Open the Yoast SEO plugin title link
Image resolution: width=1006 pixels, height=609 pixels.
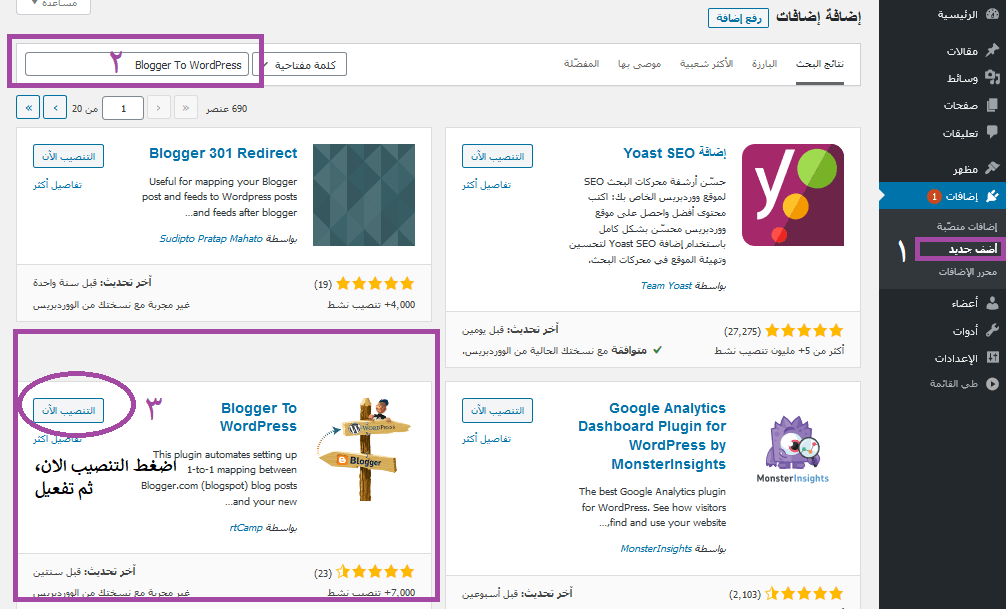pos(675,153)
